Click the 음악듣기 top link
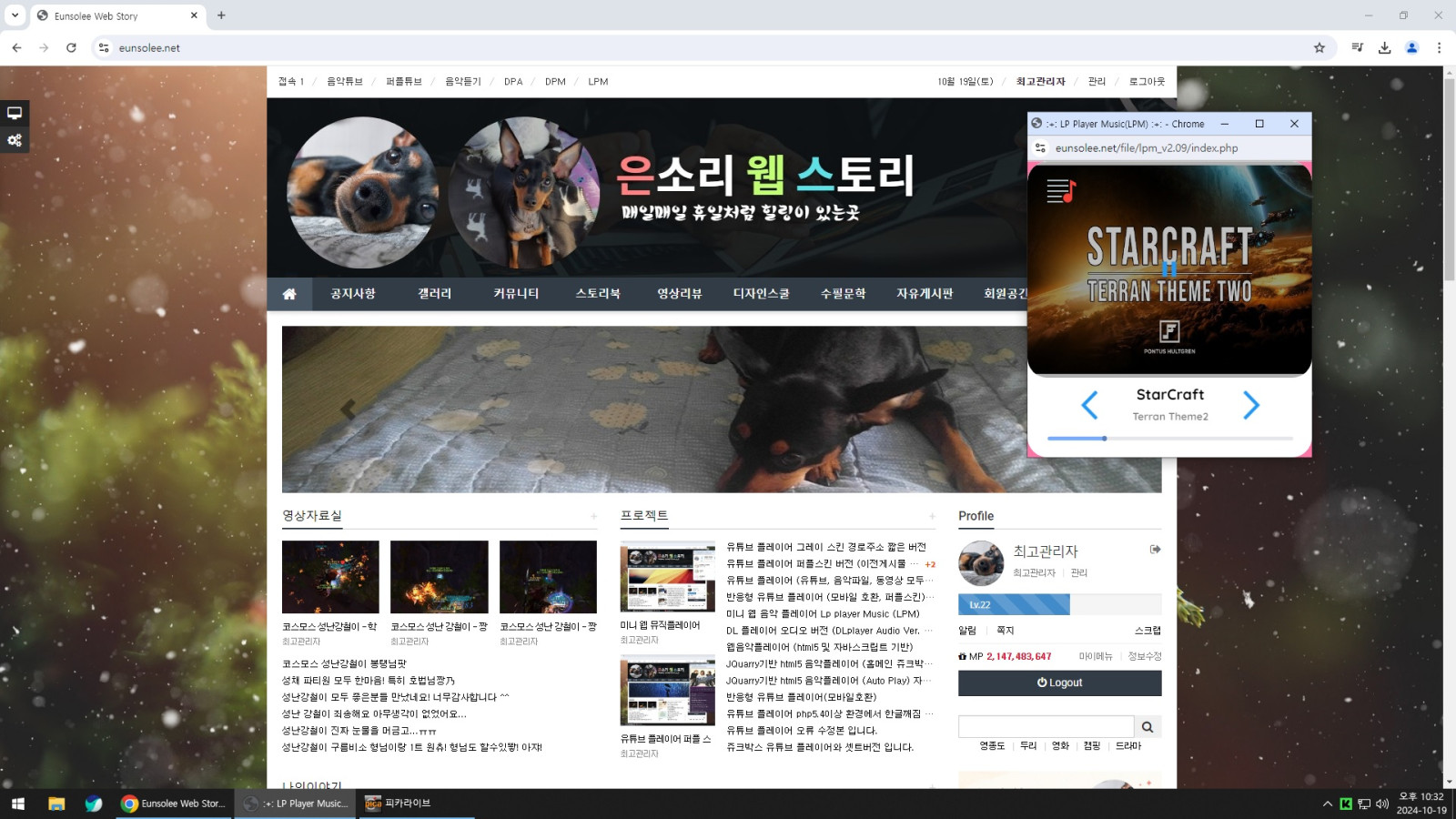 click(x=462, y=82)
